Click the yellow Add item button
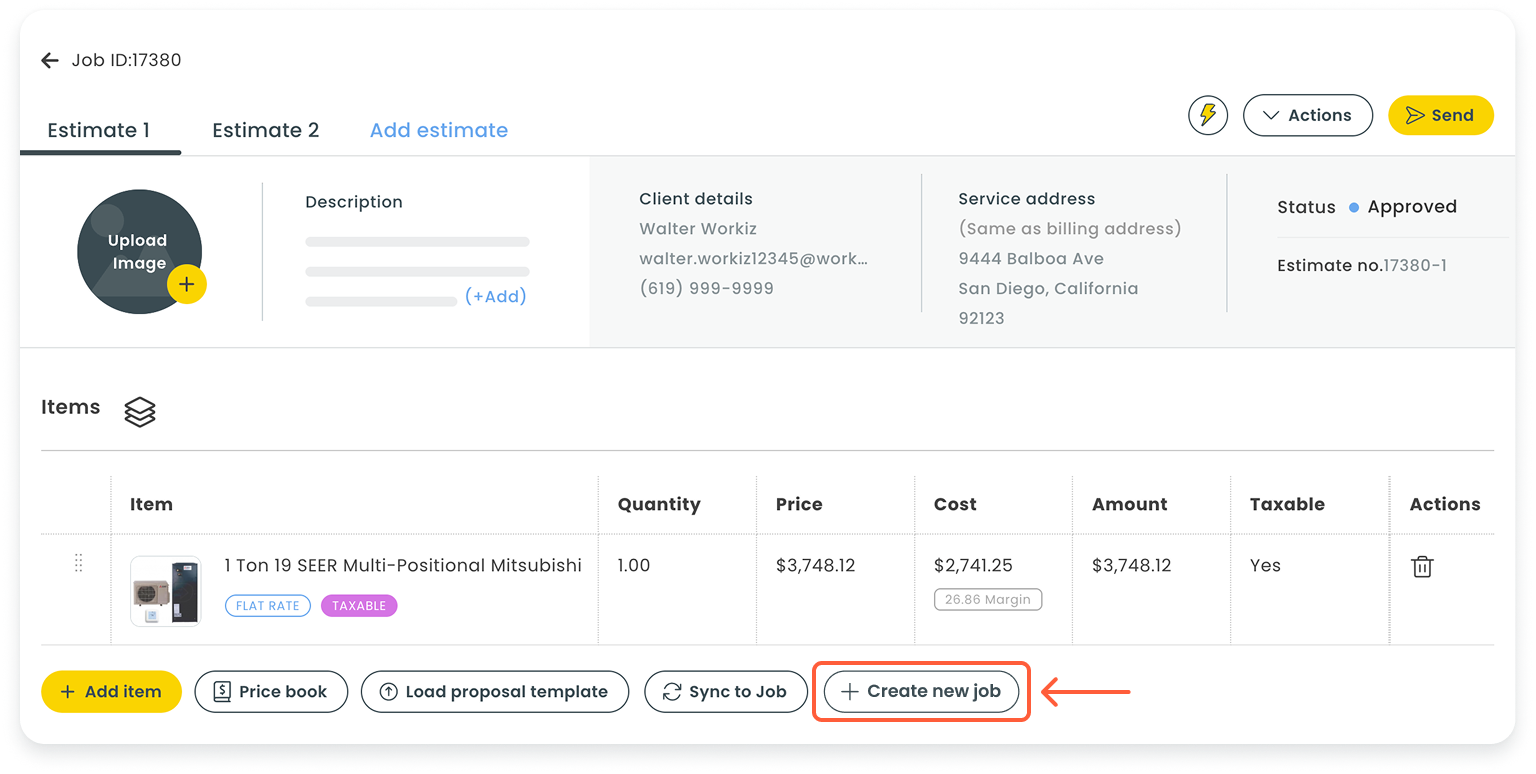This screenshot has height=774, width=1536. [x=111, y=692]
